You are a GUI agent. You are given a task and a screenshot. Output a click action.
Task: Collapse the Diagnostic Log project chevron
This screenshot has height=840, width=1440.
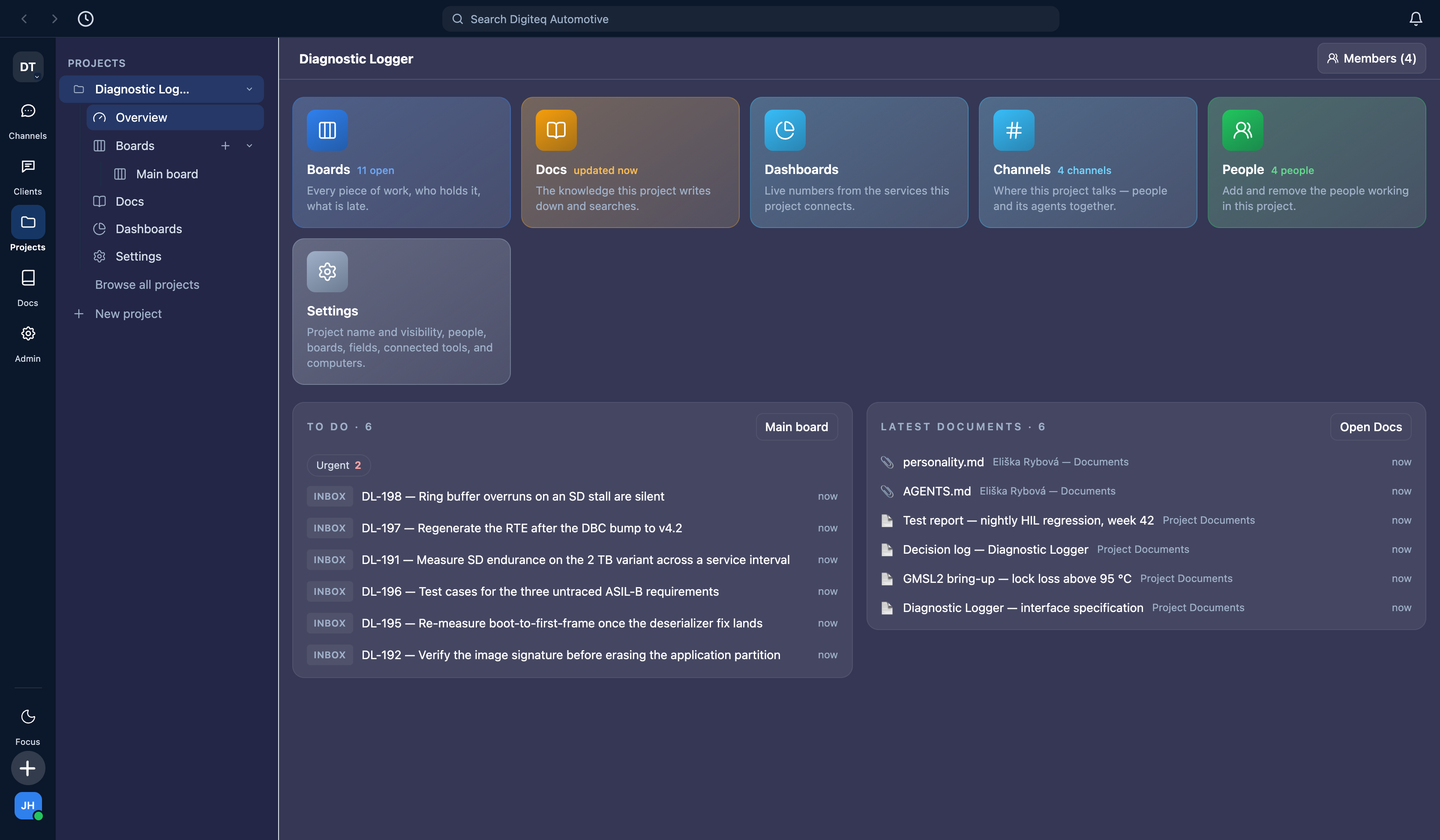[249, 89]
